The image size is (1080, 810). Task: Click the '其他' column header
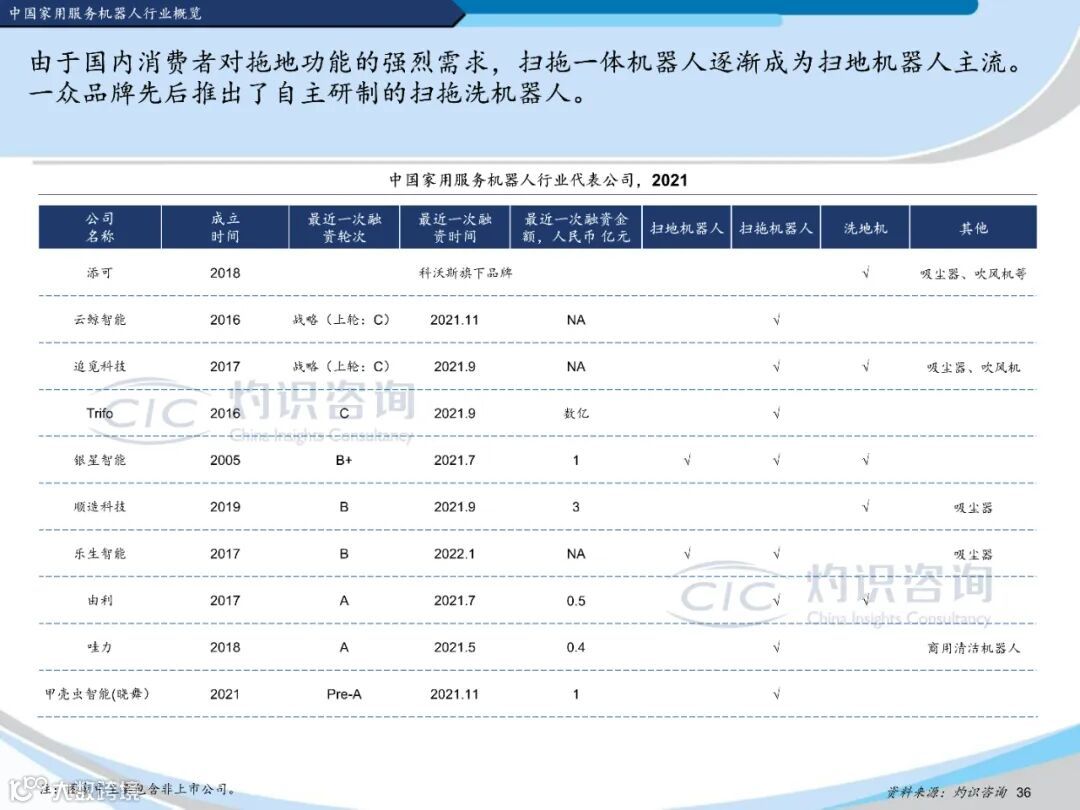[x=973, y=227]
